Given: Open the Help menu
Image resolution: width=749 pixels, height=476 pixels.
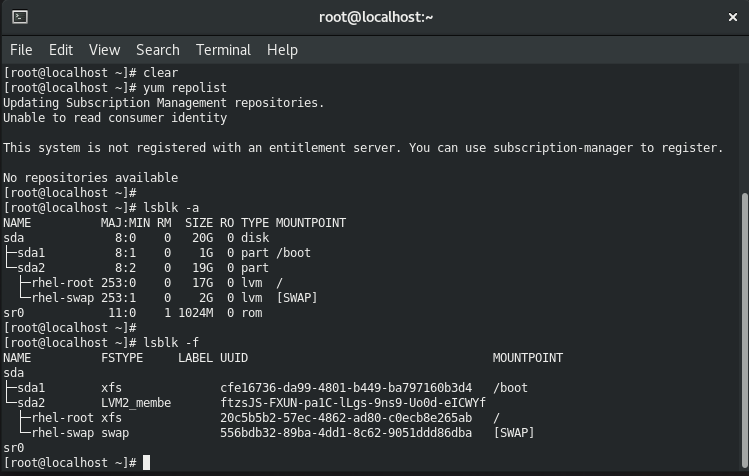Looking at the screenshot, I should click(282, 50).
